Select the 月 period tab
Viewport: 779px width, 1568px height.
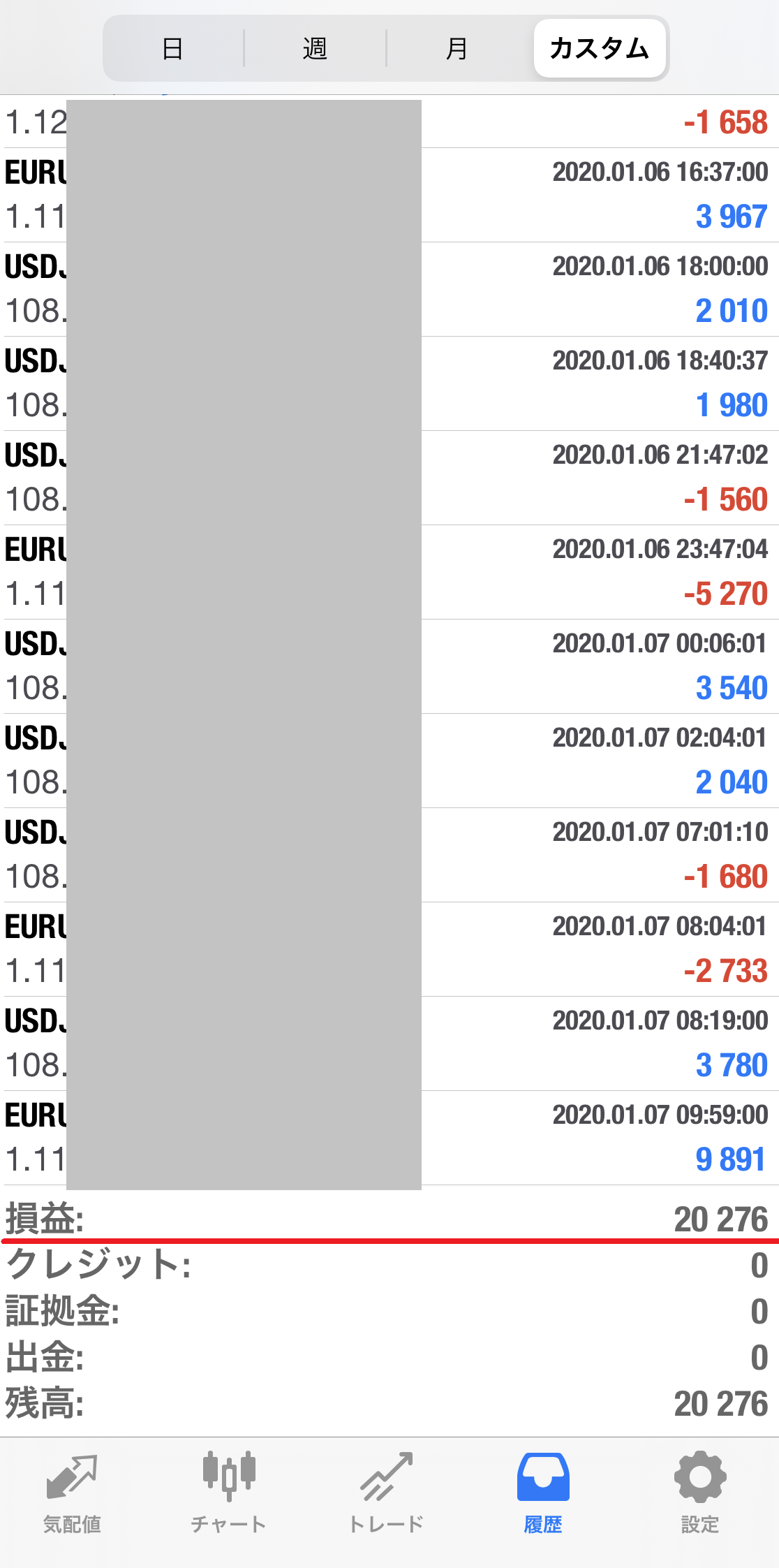click(x=457, y=49)
